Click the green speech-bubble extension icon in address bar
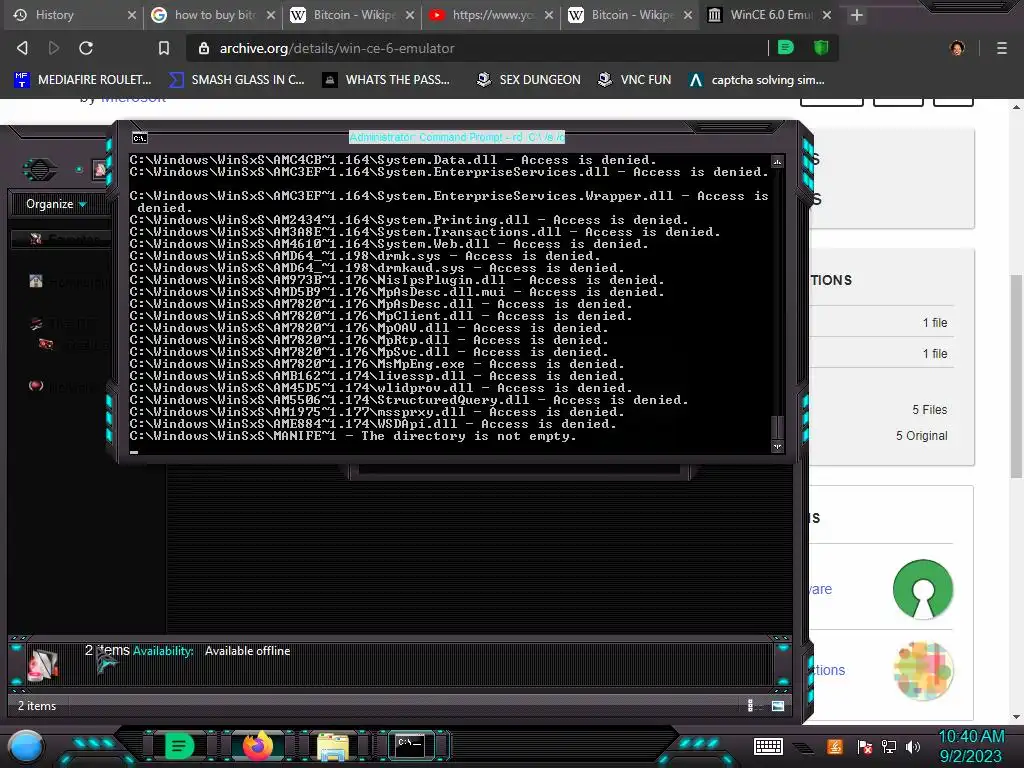This screenshot has height=768, width=1024. (x=786, y=47)
